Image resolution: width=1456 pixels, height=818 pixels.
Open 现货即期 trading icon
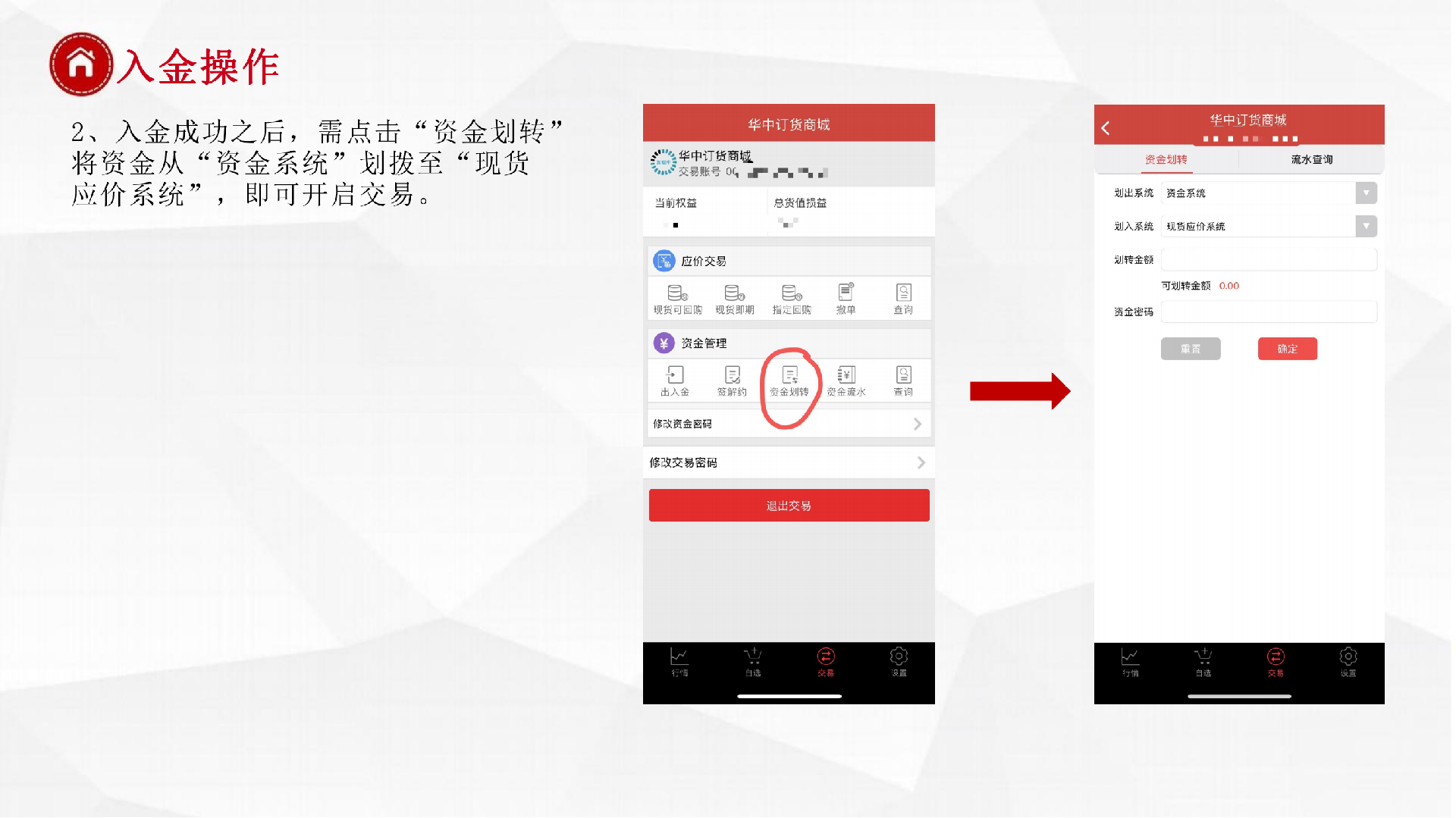[x=734, y=299]
